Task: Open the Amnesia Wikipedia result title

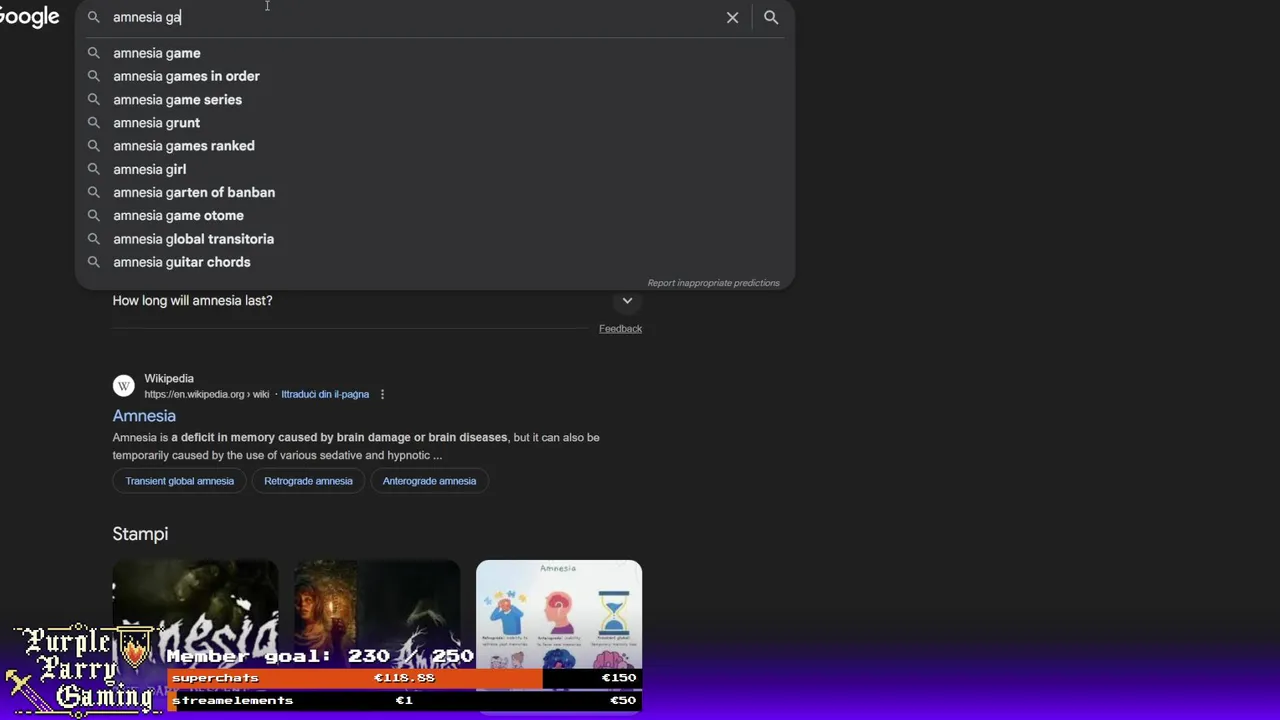Action: point(144,416)
